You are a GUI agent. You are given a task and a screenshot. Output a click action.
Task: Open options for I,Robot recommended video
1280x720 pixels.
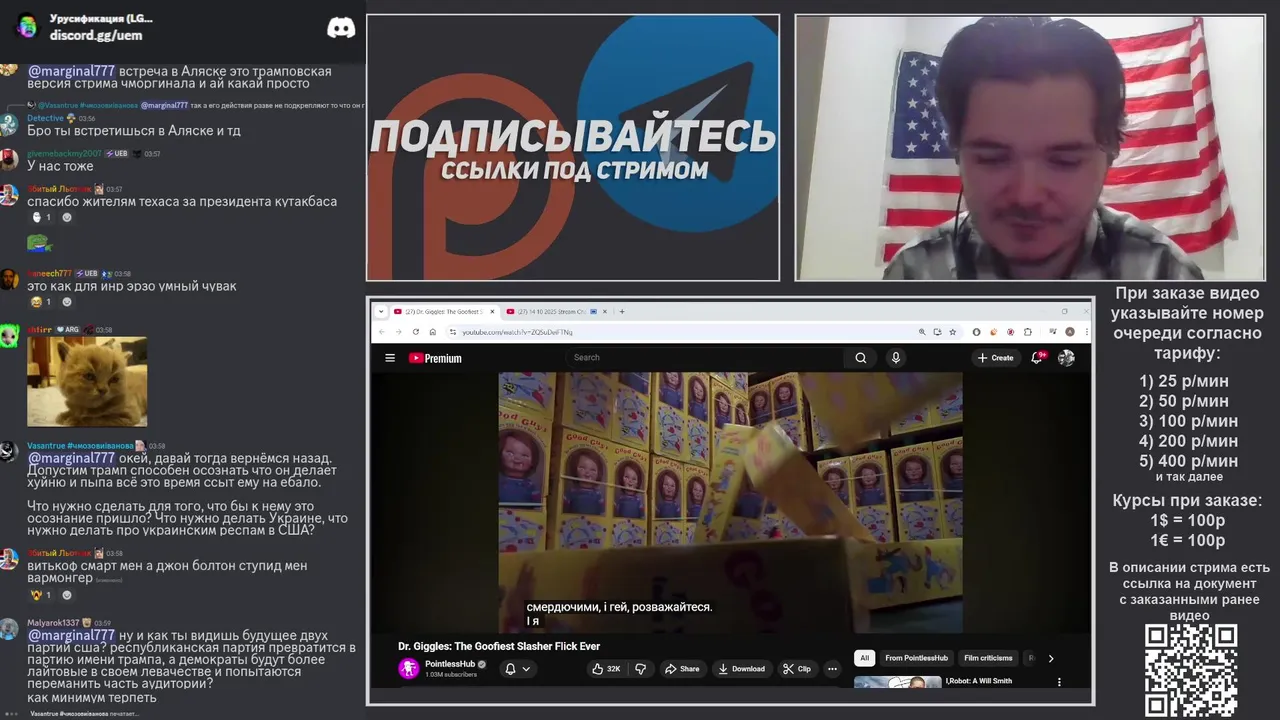click(x=1059, y=682)
